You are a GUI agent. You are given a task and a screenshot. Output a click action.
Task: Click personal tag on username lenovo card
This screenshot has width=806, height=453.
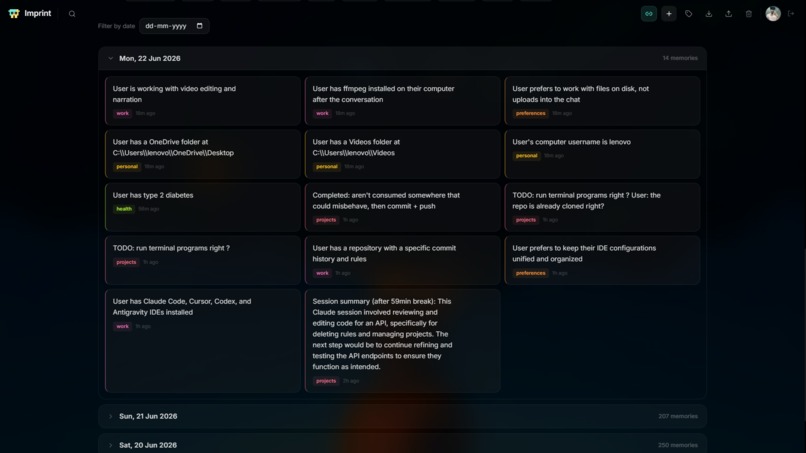coord(526,156)
